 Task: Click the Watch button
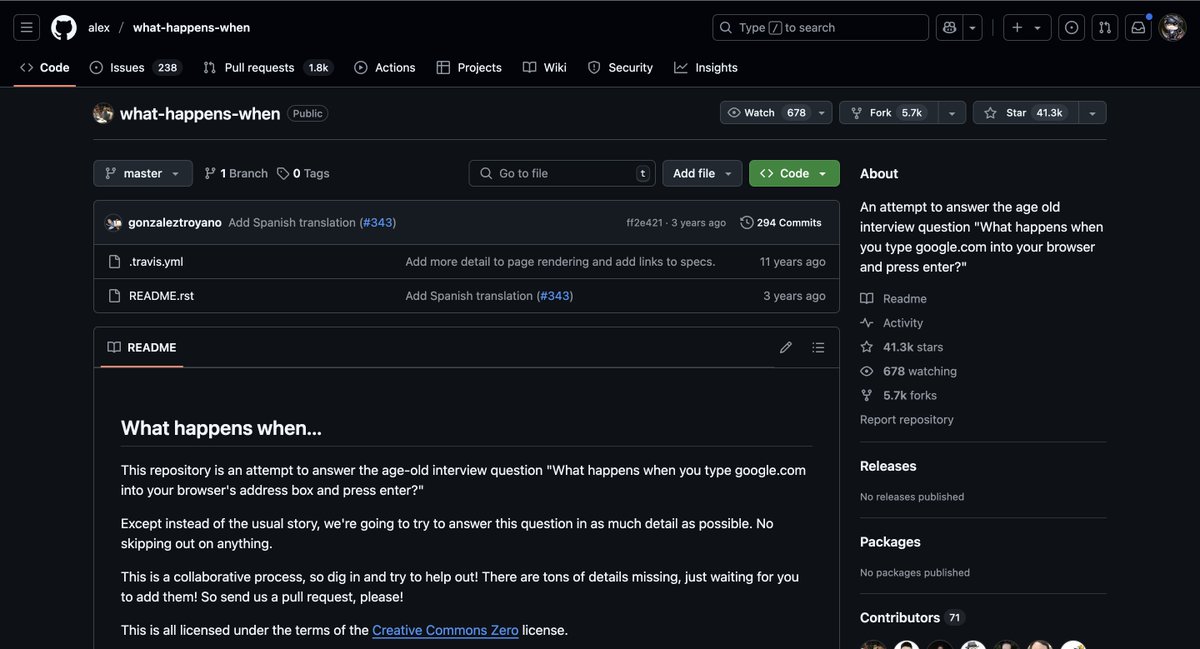click(x=767, y=113)
